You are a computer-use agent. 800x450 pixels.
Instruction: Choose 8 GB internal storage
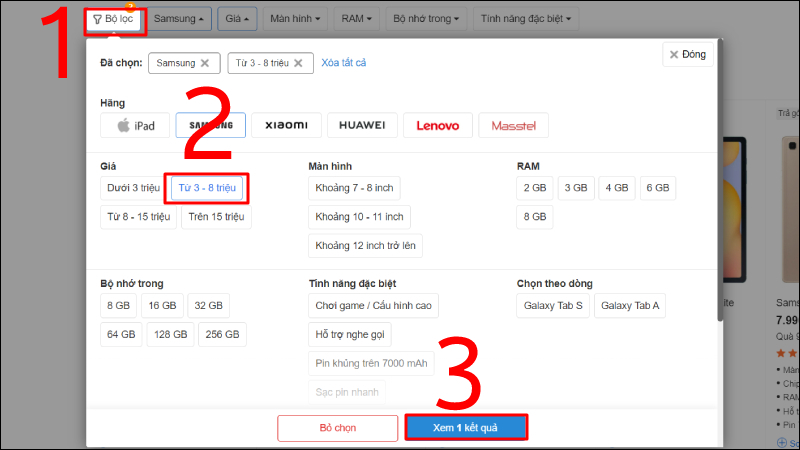(118, 306)
